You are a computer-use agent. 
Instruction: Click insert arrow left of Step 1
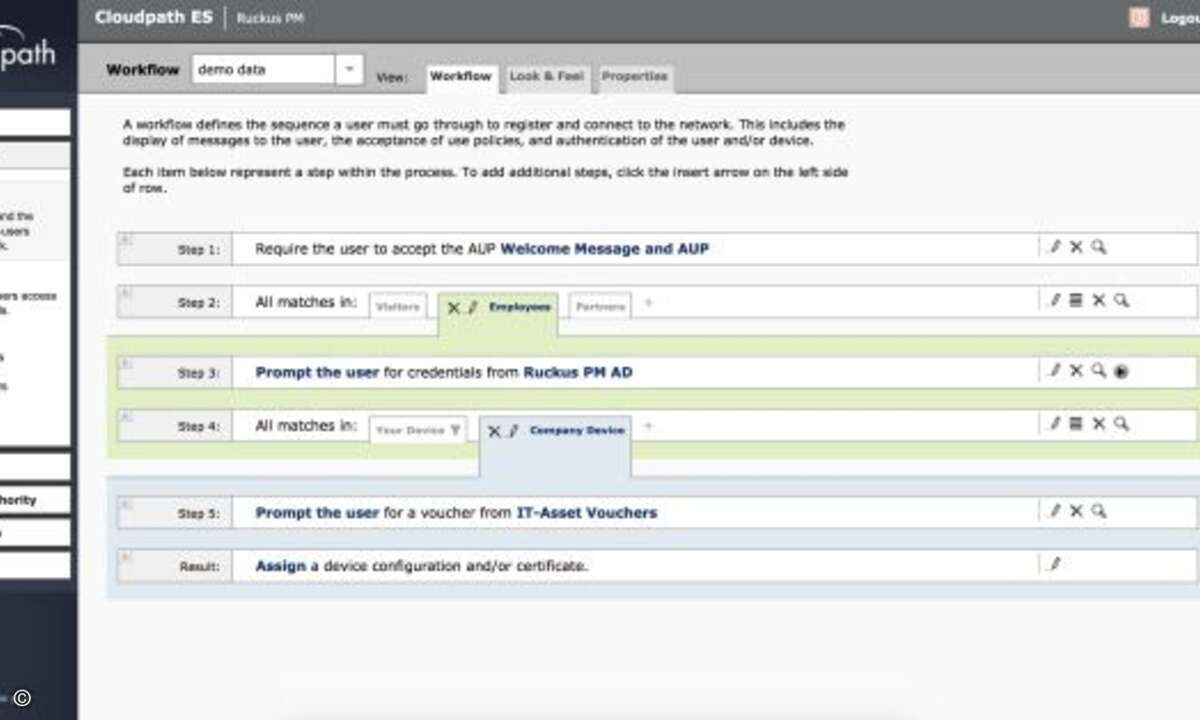[125, 240]
